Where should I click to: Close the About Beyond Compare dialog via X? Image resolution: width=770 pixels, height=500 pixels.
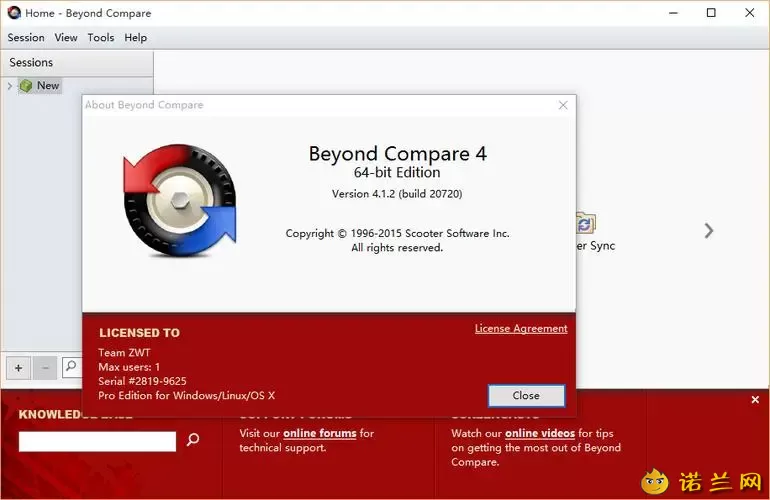click(x=563, y=105)
